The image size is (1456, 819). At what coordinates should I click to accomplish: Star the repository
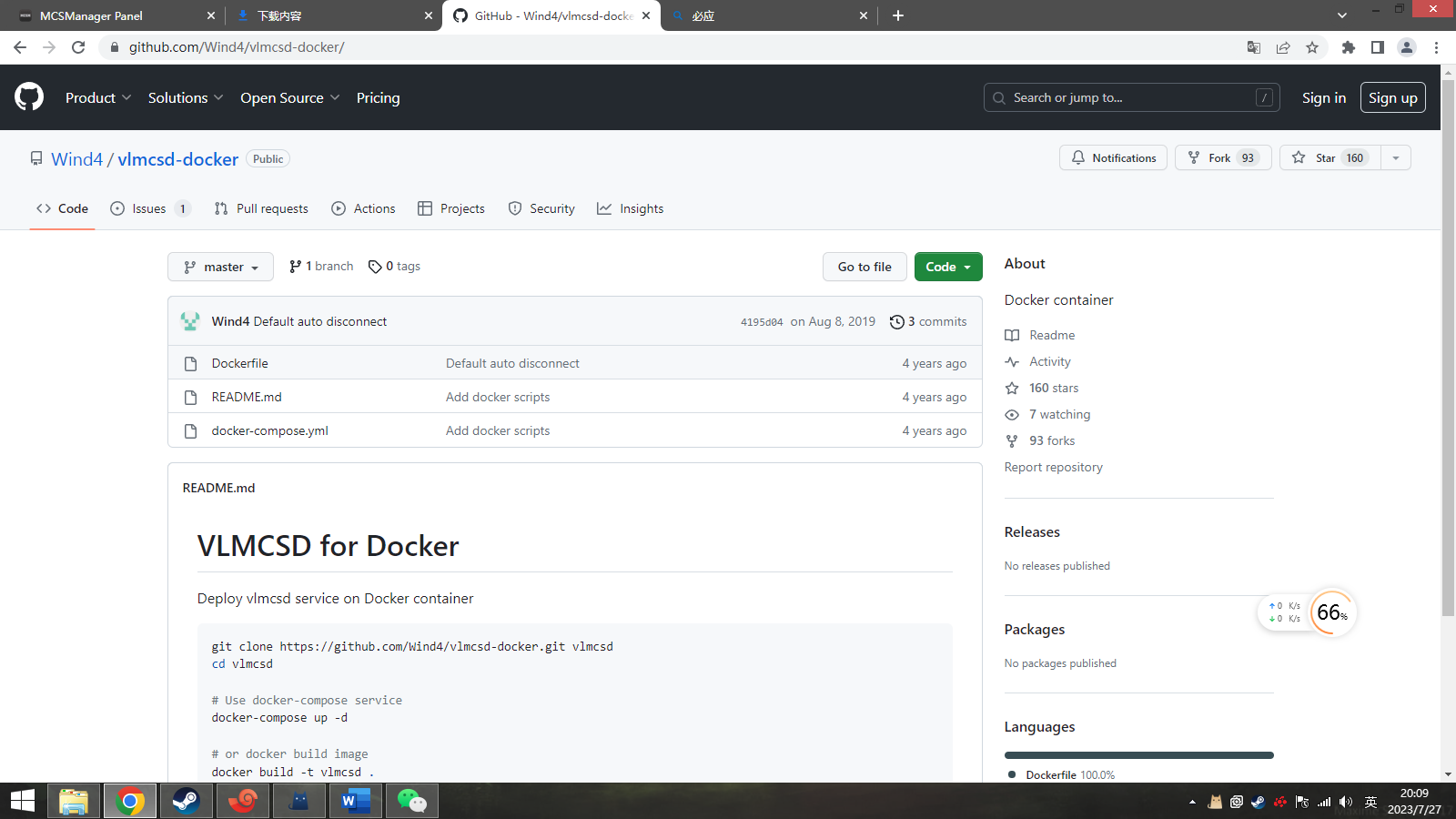1330,158
